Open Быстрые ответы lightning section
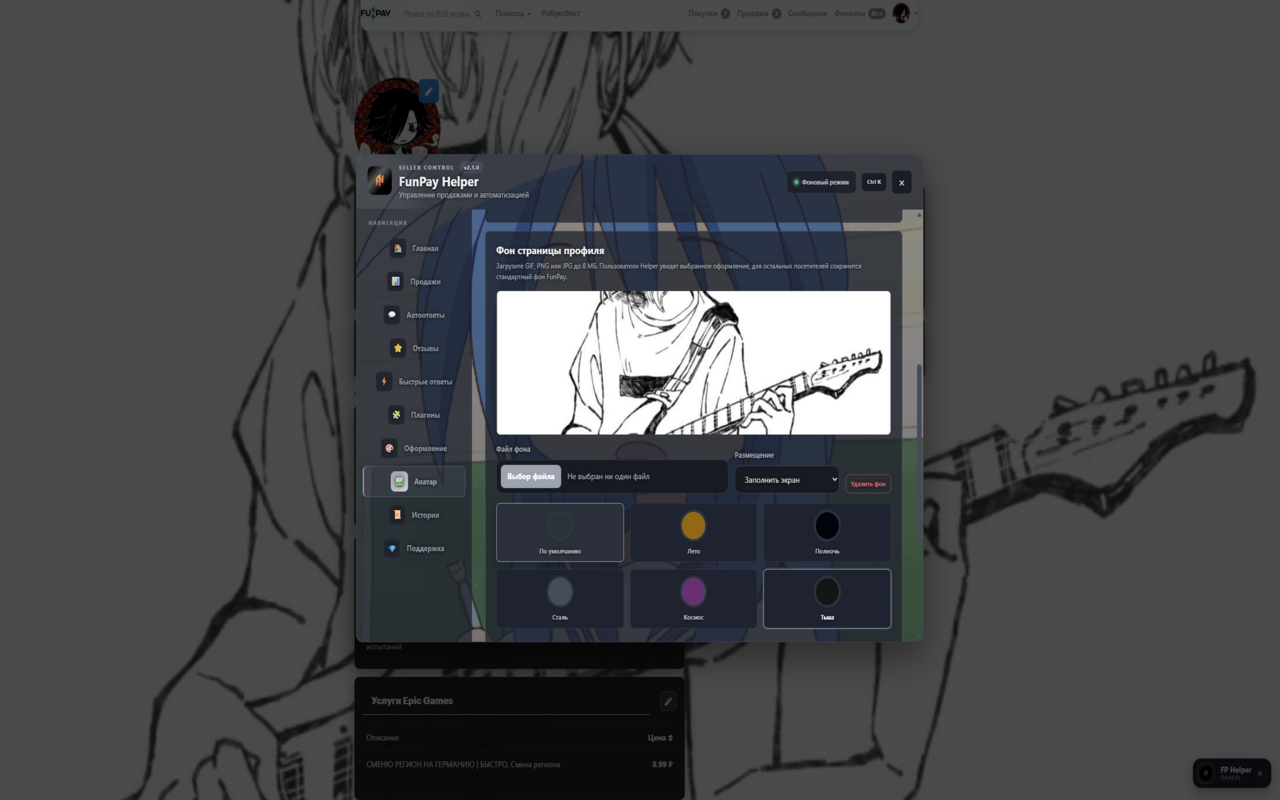 pyautogui.click(x=414, y=382)
